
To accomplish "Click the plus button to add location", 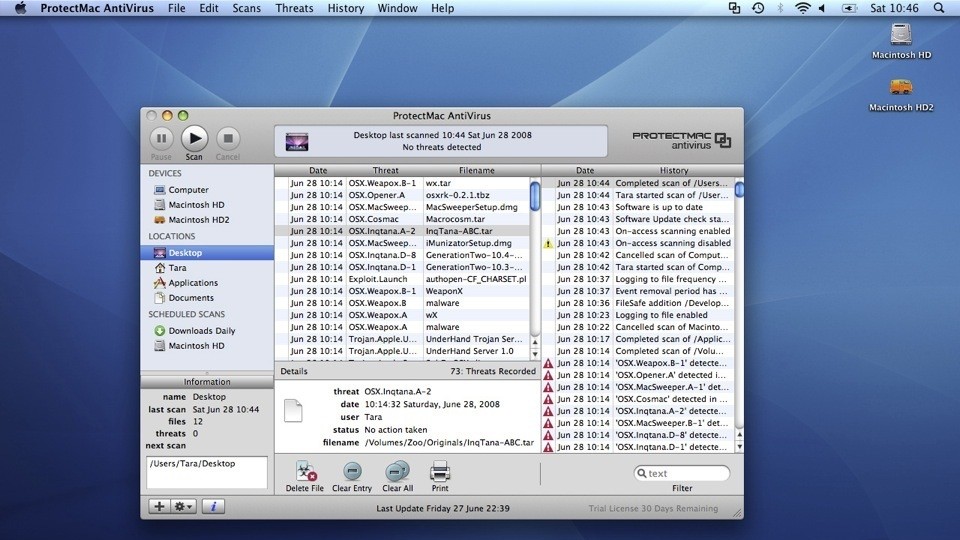I will tap(159, 506).
